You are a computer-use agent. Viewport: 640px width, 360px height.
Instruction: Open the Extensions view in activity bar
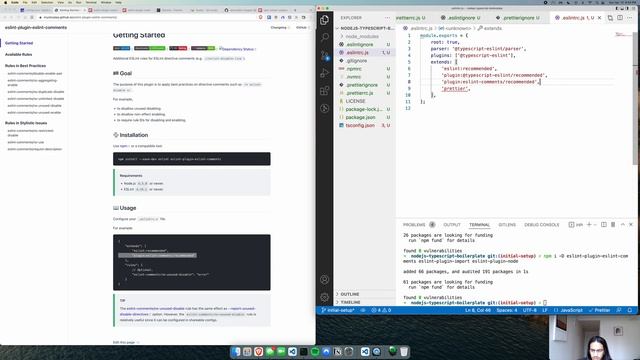[x=324, y=91]
